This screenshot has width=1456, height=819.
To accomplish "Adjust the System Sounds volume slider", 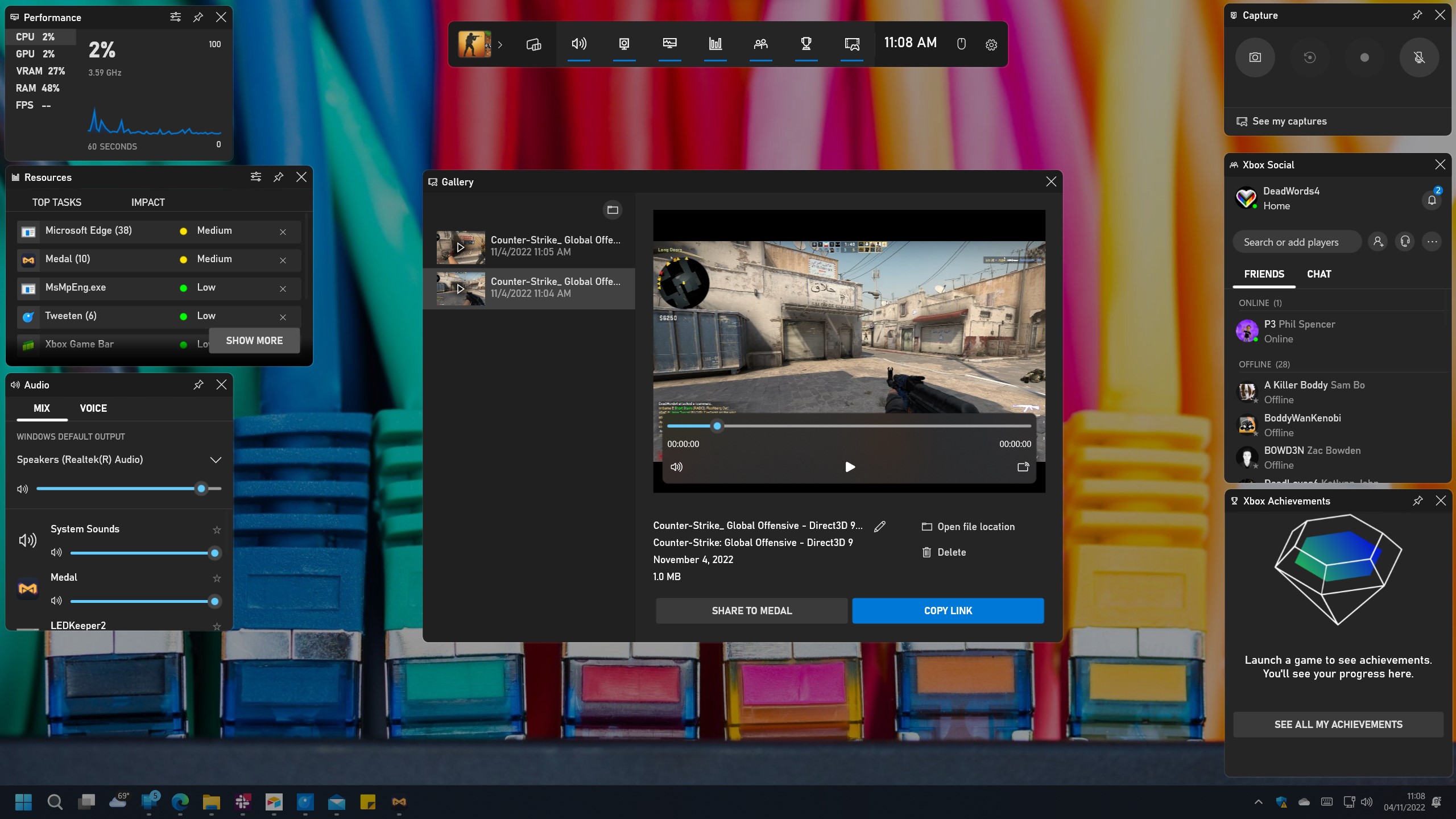I will pyautogui.click(x=145, y=553).
